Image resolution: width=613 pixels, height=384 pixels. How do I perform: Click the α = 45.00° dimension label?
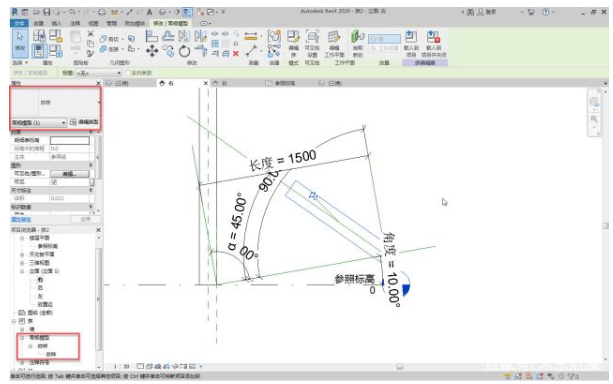pos(238,222)
